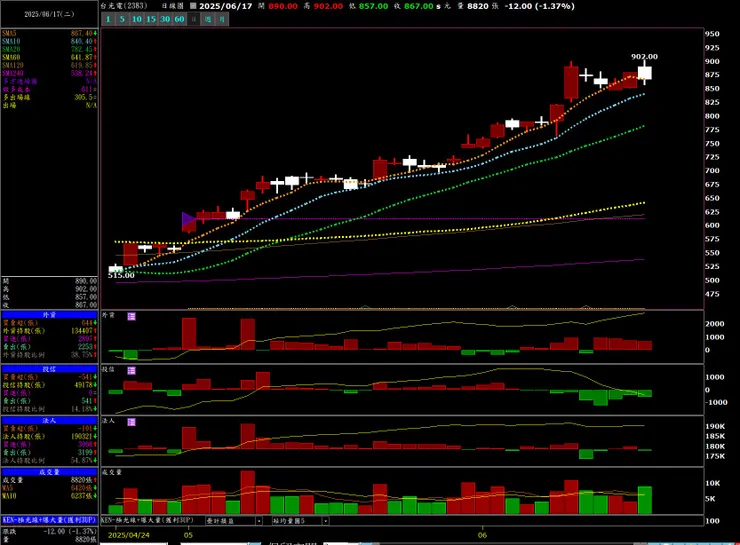Switch to 1-minute chart period
The height and width of the screenshot is (545, 740).
[108, 19]
